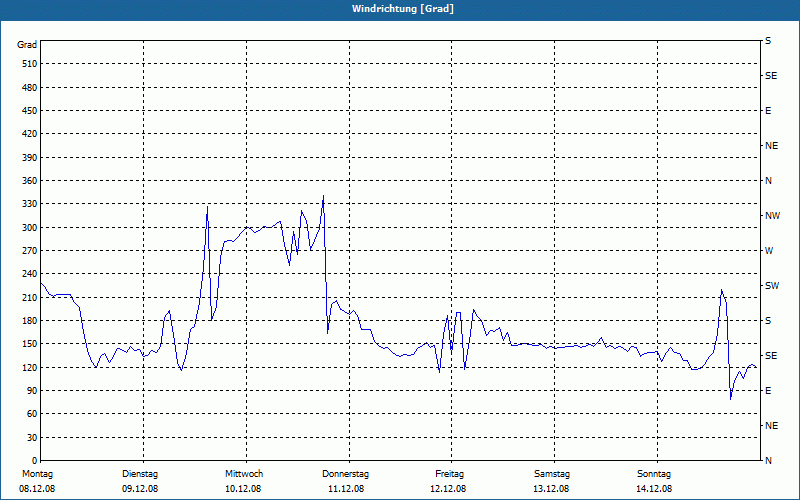
Task: Select the 'Donnerstag' day label
Action: click(x=345, y=474)
